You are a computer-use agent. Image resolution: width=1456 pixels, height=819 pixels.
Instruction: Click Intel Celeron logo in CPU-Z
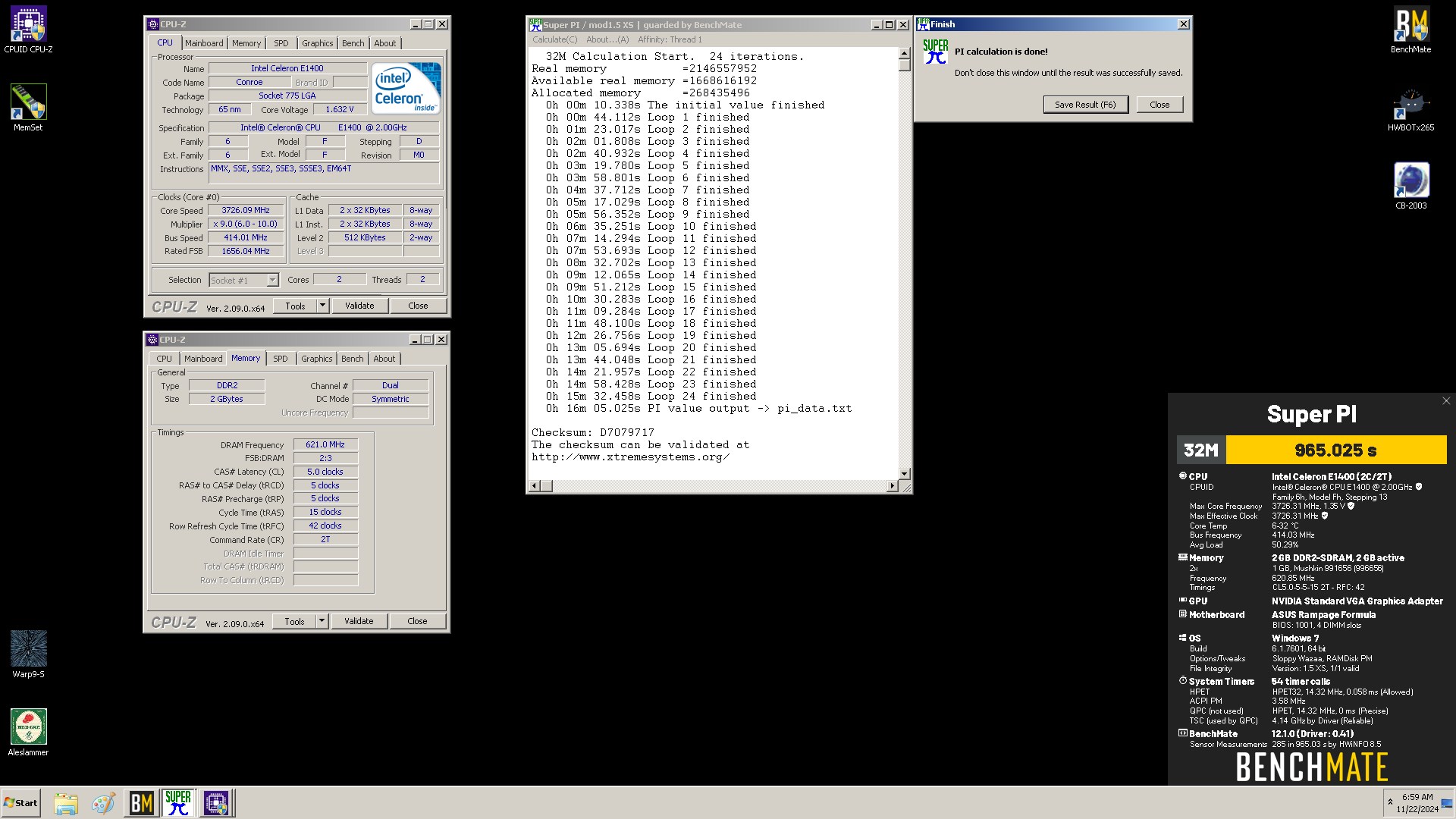pyautogui.click(x=406, y=88)
